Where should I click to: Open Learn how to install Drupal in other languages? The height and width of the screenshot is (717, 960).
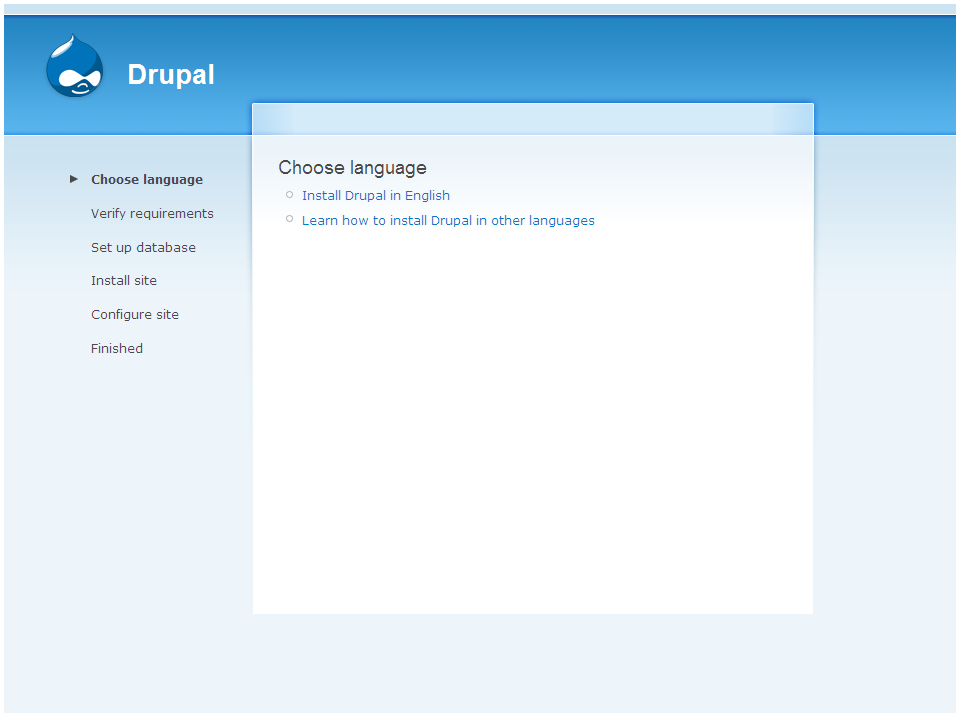[x=448, y=220]
